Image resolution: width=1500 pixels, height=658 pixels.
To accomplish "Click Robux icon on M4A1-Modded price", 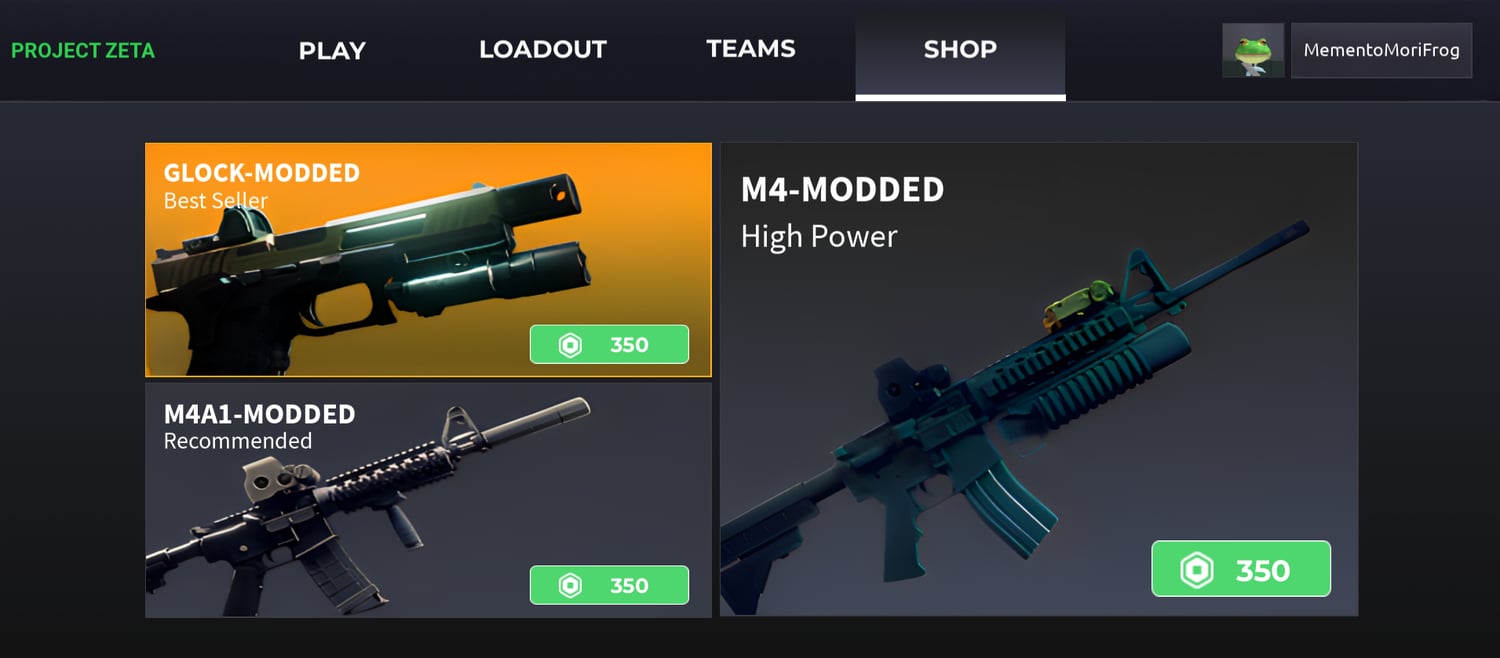I will pos(570,586).
